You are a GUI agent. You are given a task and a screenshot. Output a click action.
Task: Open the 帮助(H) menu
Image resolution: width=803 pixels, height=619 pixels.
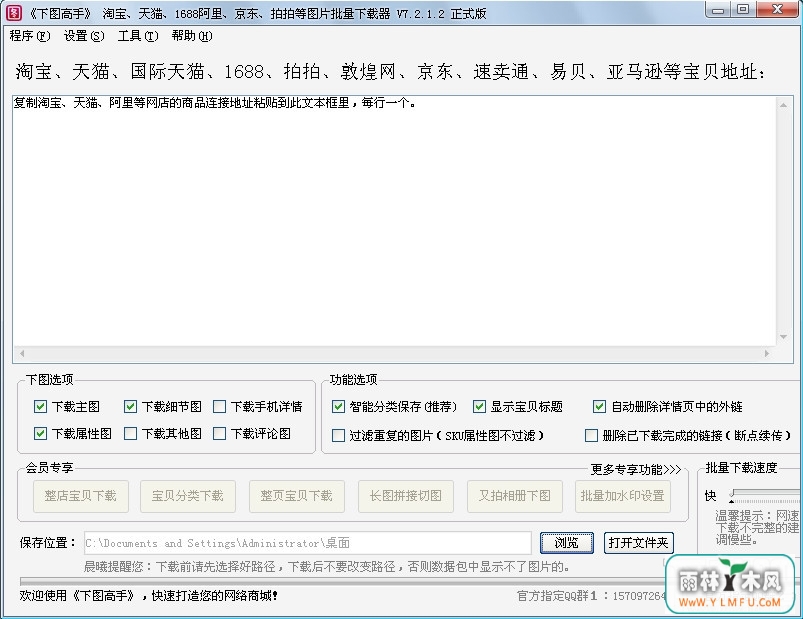point(192,36)
